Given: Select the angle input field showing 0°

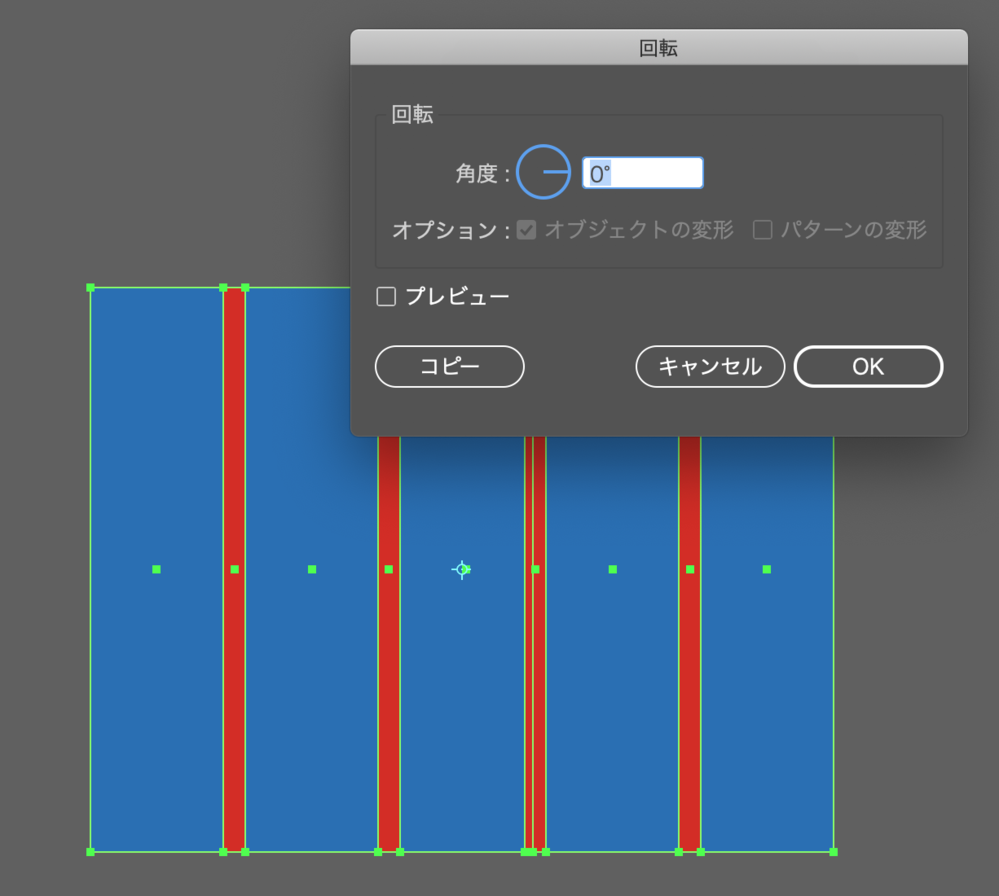Looking at the screenshot, I should coord(641,172).
